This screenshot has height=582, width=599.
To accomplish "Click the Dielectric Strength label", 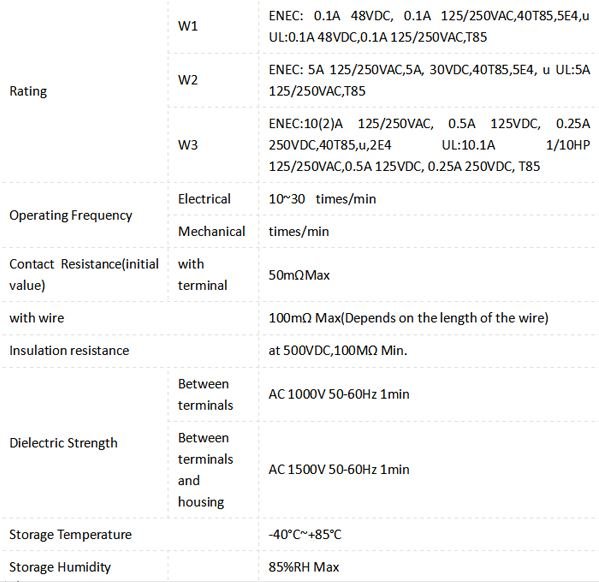I will point(63,443).
